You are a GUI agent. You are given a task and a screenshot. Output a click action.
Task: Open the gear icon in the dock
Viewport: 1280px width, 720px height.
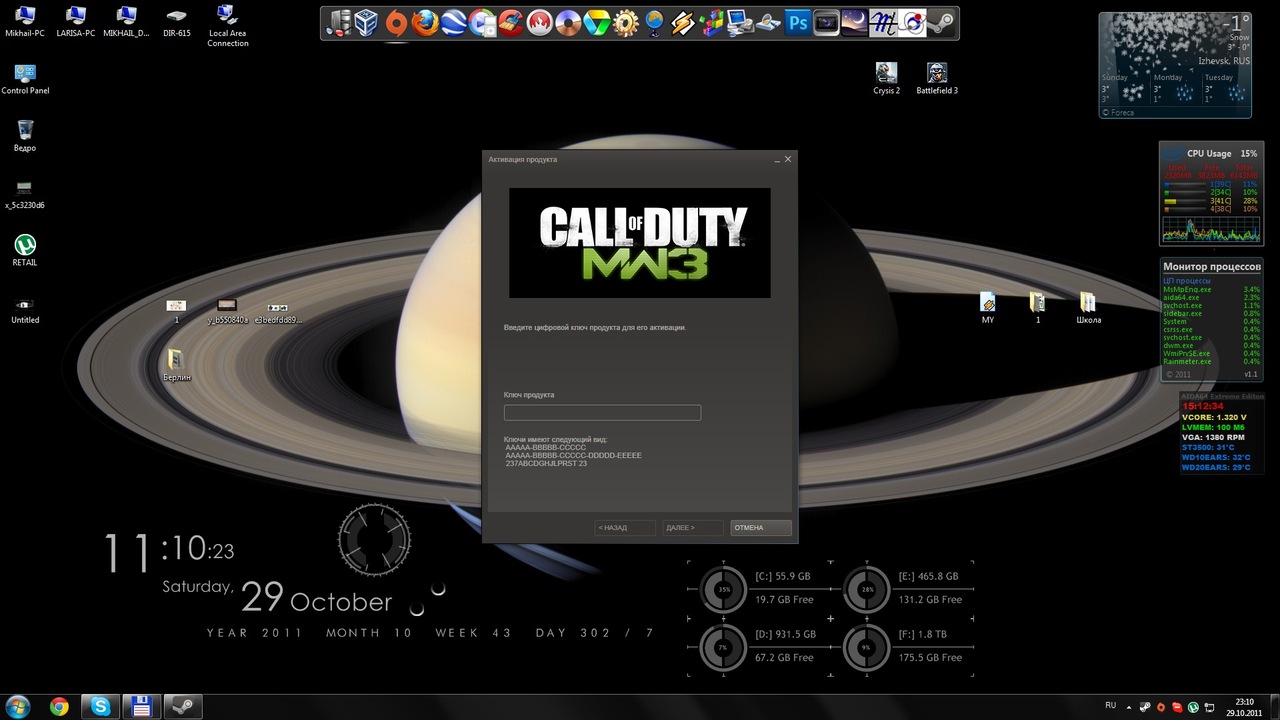point(626,23)
